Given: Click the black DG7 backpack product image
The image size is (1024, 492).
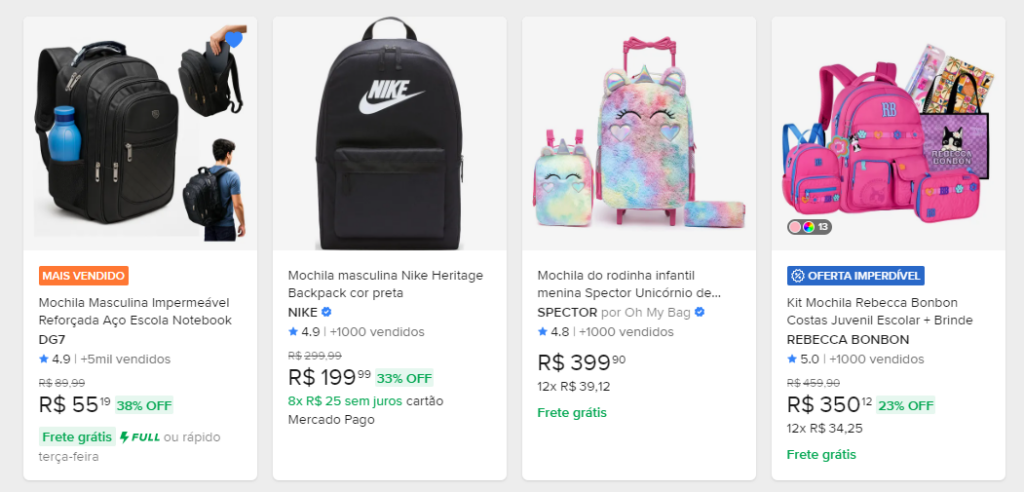Looking at the screenshot, I should pos(110,135).
